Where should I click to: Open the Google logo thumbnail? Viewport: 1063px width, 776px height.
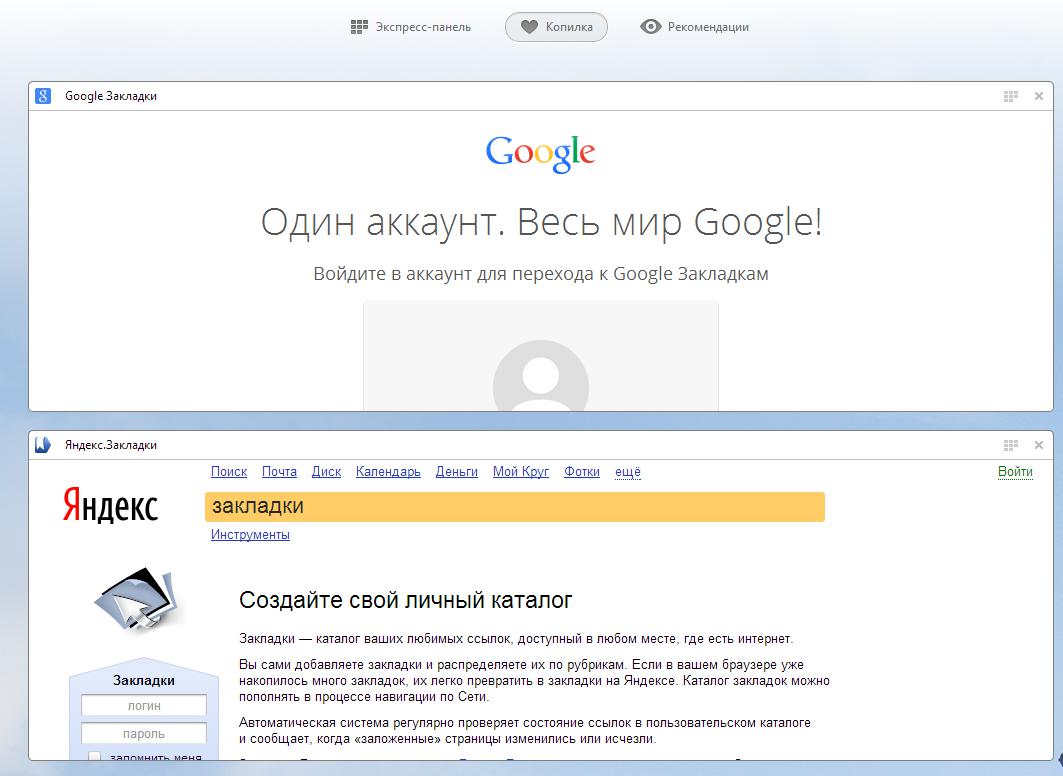540,154
